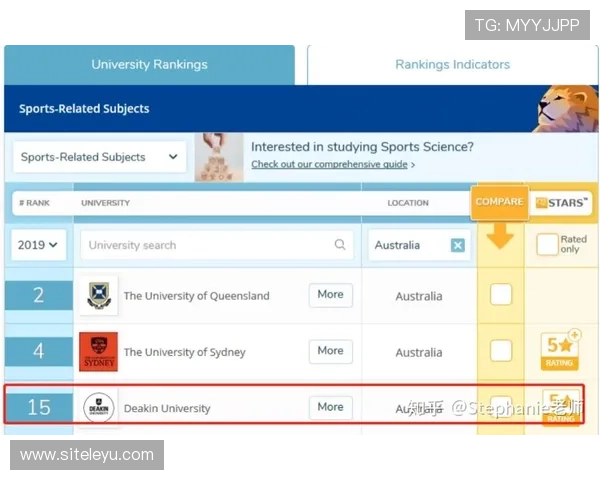Open the 2019 year dropdown
Viewport: 600px width, 480px height.
point(38,245)
